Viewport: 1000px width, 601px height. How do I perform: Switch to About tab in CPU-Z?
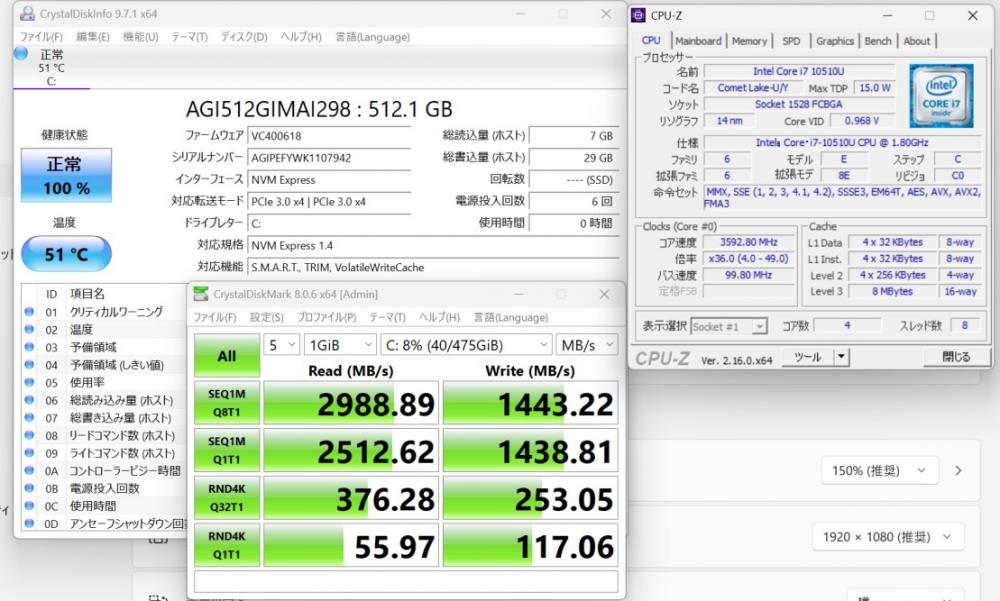916,41
